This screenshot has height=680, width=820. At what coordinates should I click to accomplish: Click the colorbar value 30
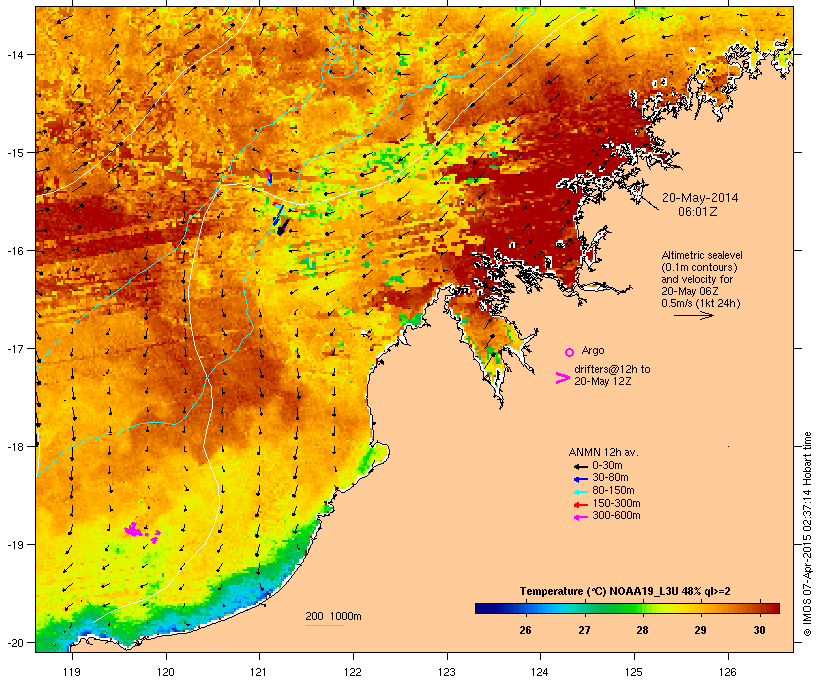(759, 630)
